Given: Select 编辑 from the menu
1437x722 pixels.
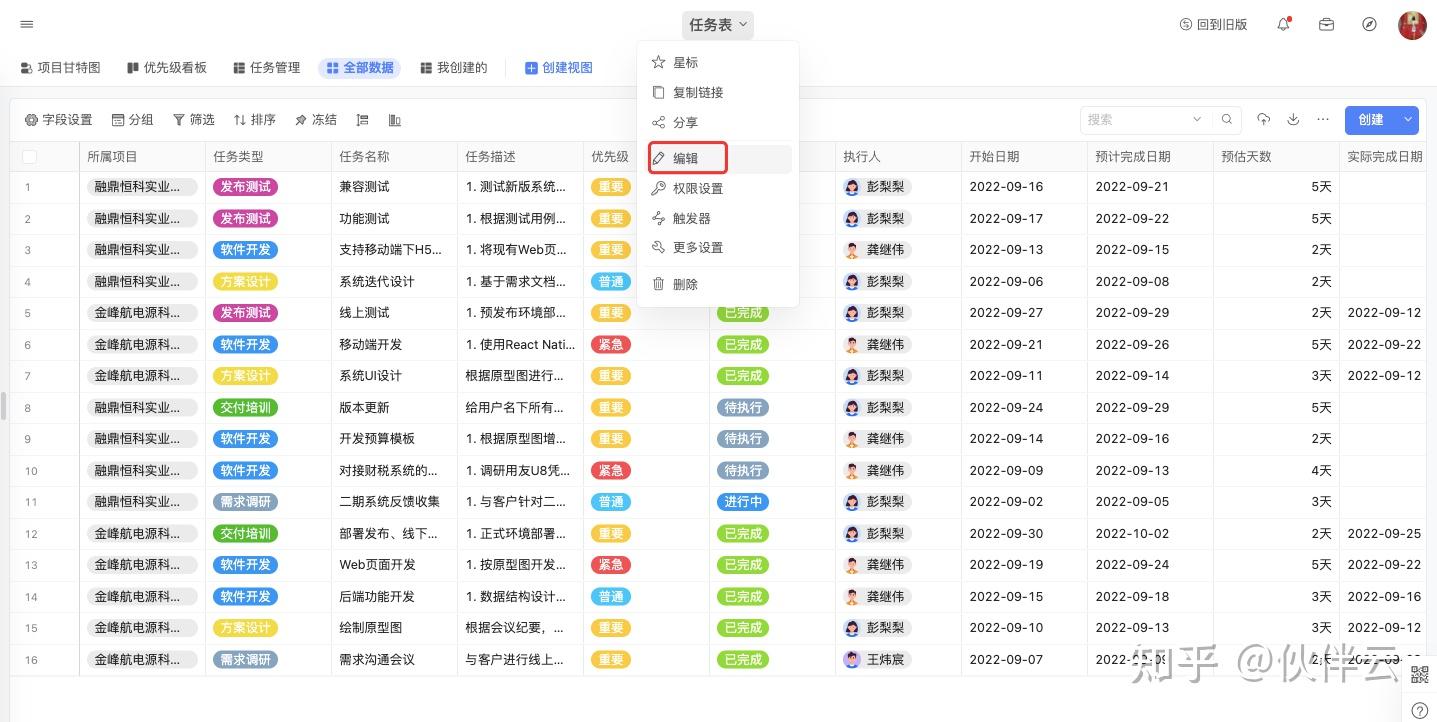Looking at the screenshot, I should pos(718,158).
